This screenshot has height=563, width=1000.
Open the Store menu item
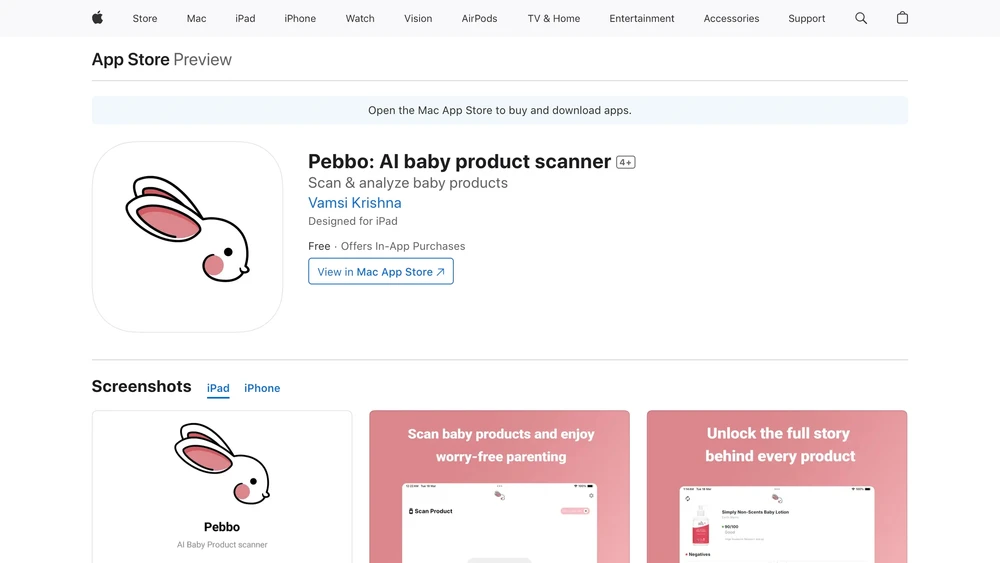(145, 18)
